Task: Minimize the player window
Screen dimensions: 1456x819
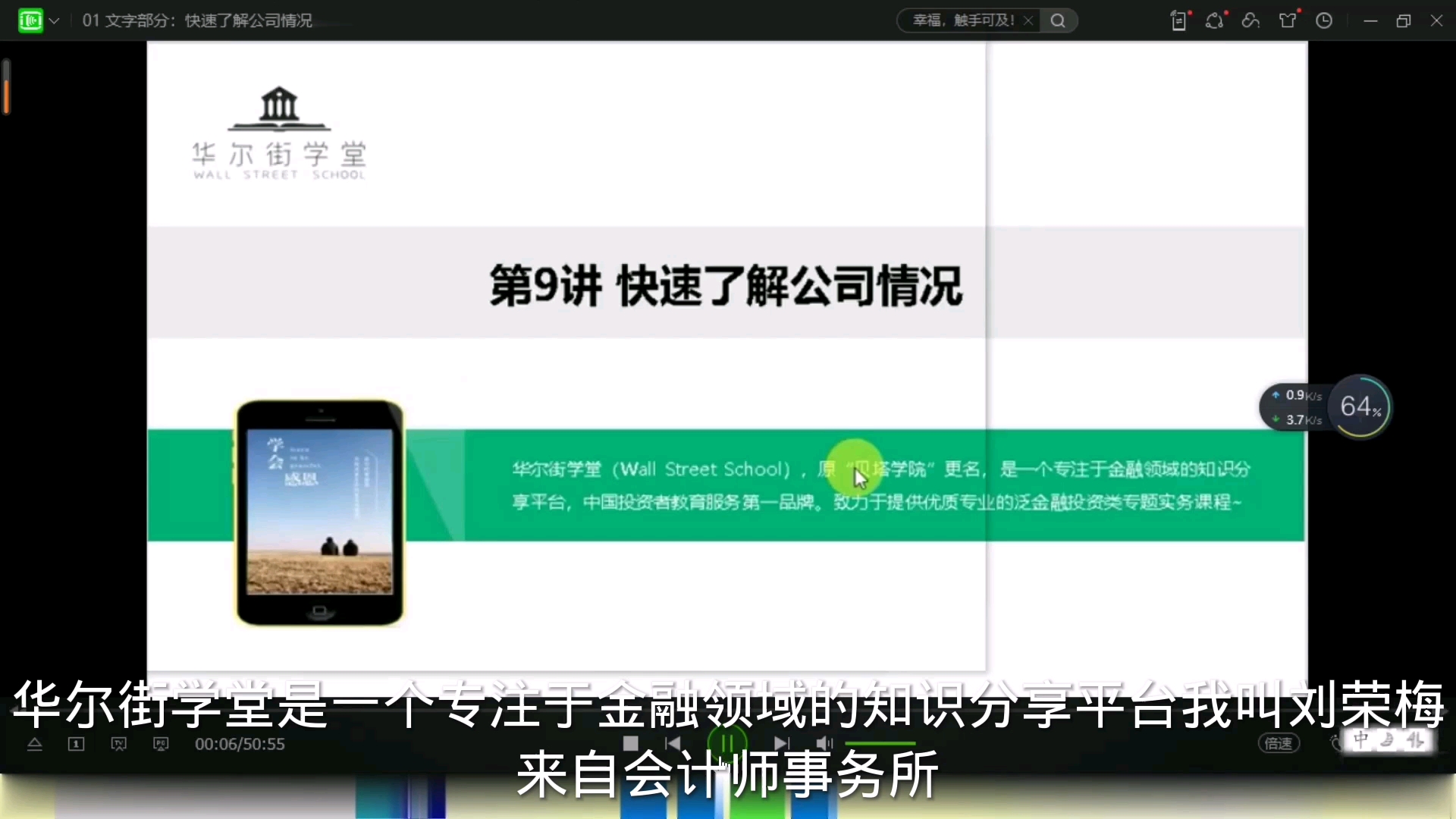Action: coord(1370,21)
